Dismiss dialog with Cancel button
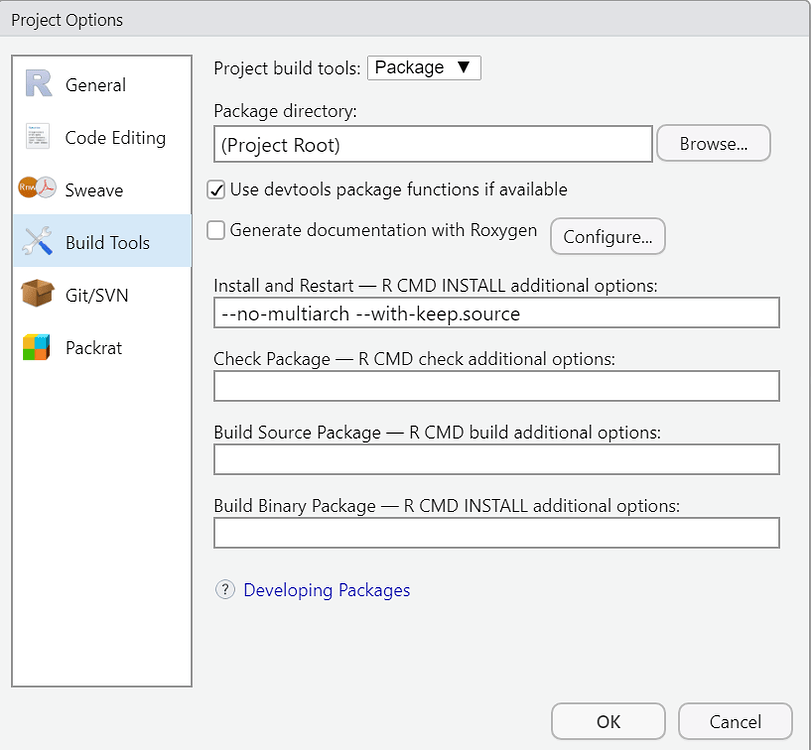 (x=735, y=721)
